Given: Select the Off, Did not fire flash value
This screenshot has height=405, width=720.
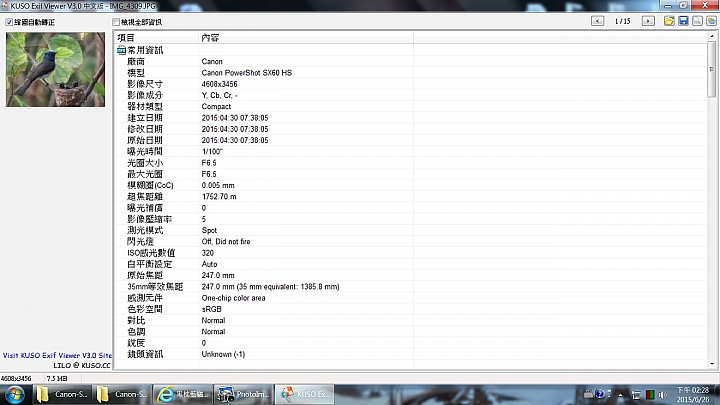Looking at the screenshot, I should click(226, 242).
